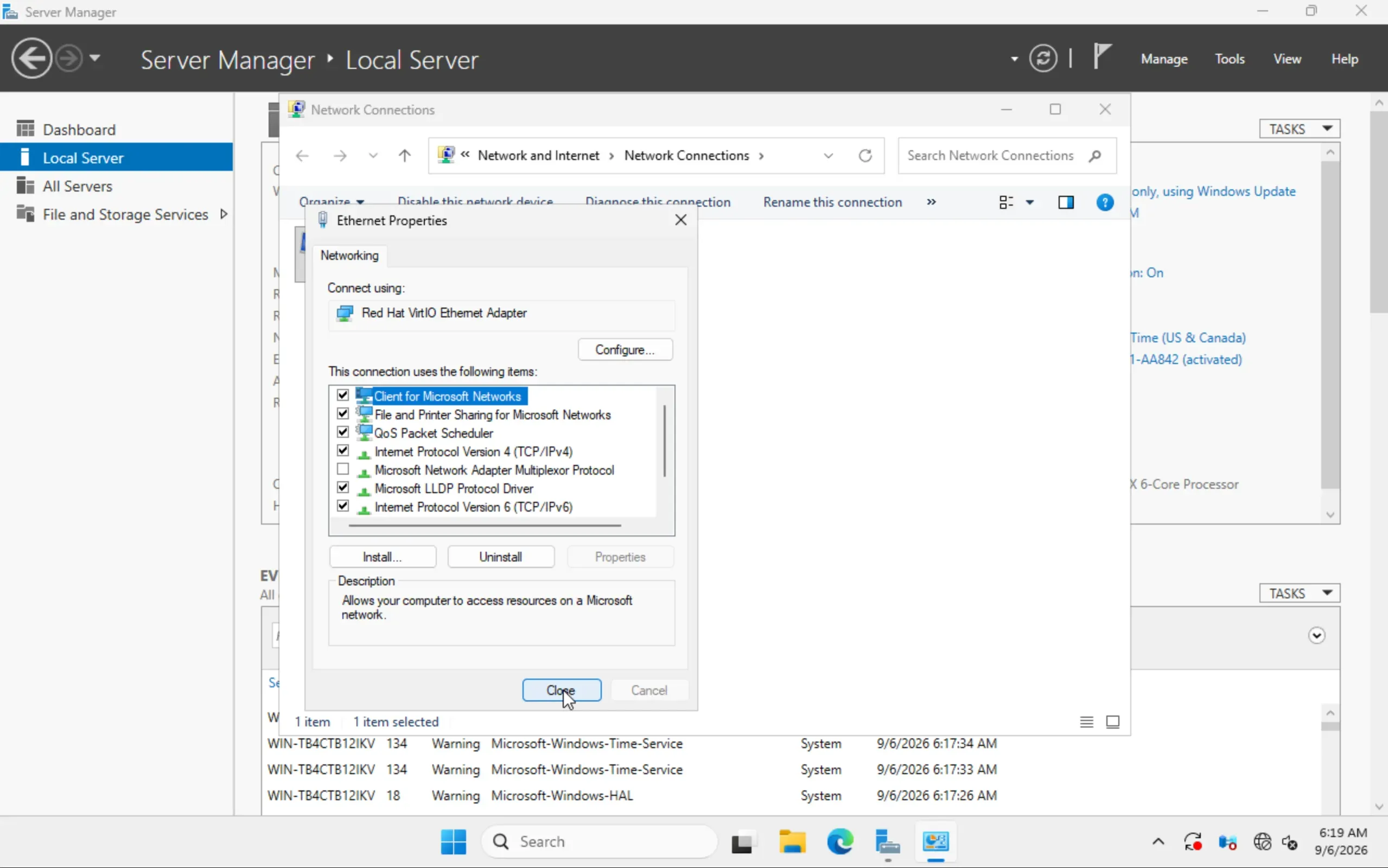This screenshot has height=868, width=1388.
Task: Open the notifications flag in Server Manager
Action: click(x=1101, y=57)
